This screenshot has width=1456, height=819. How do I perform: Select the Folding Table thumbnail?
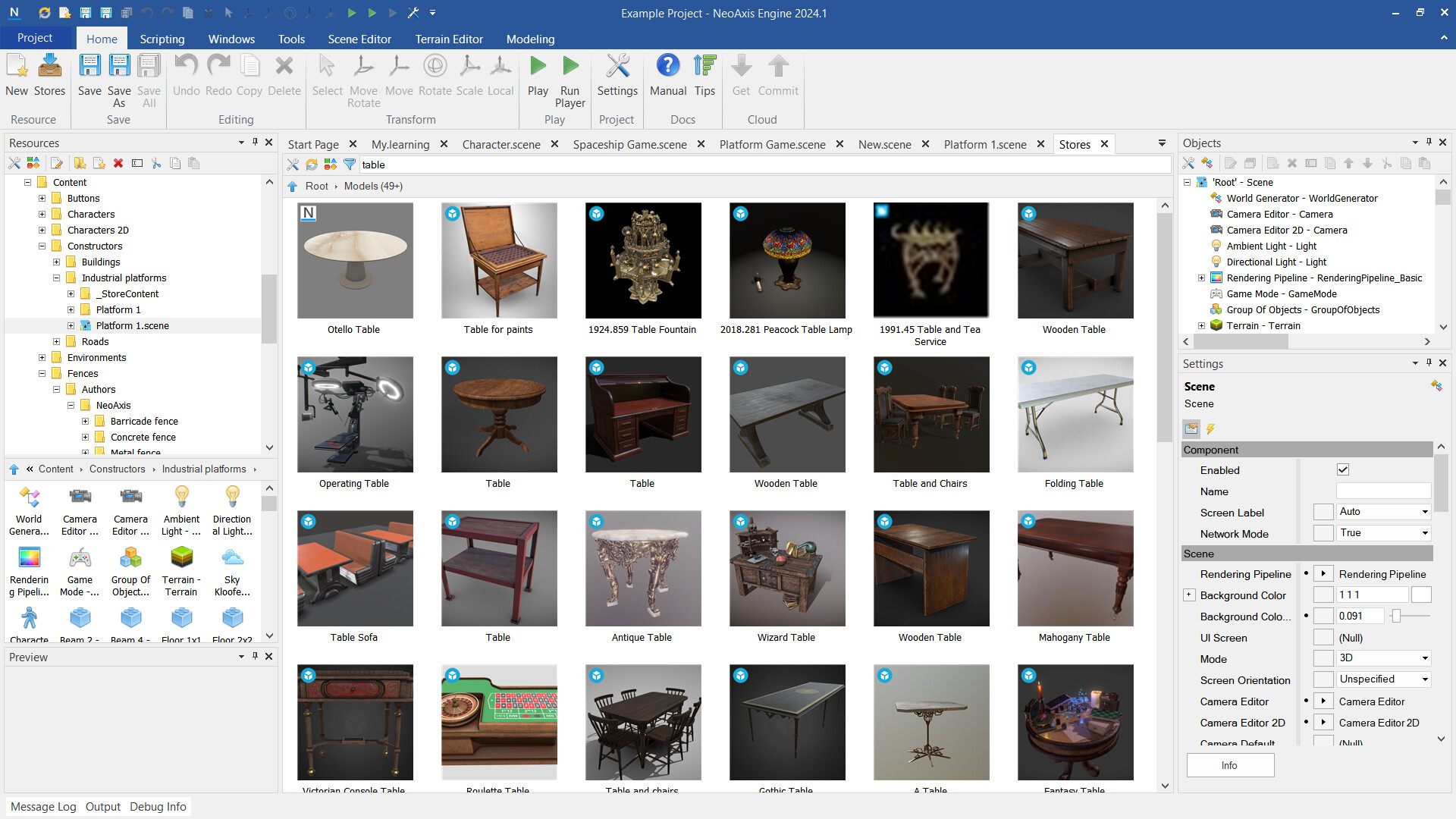tap(1075, 416)
